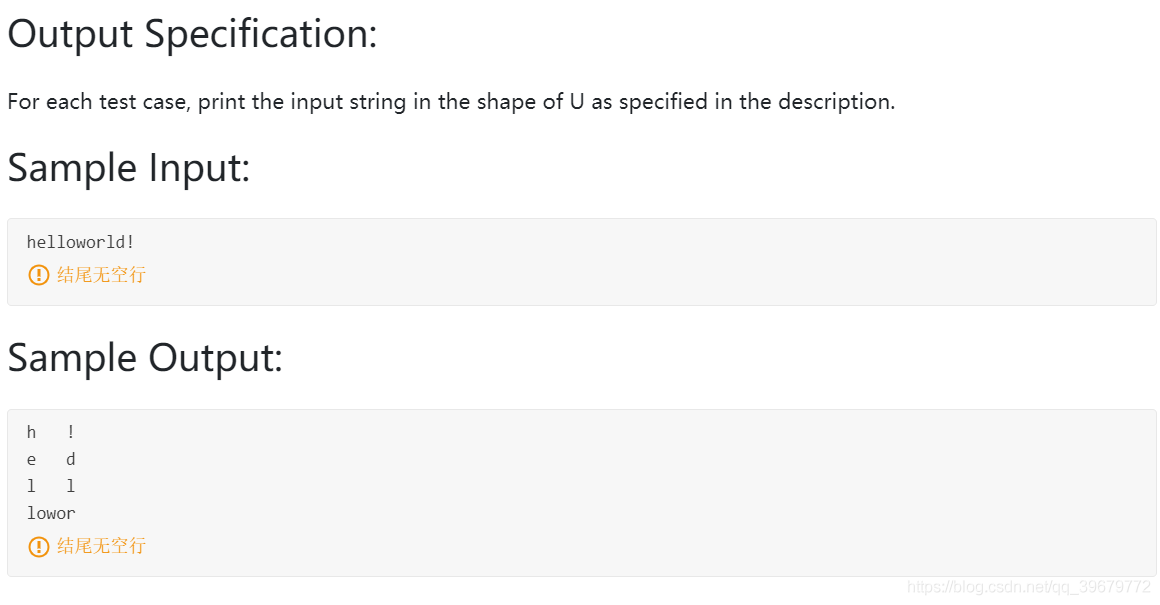1160x605 pixels.
Task: Select the helloworld! sample input text
Action: 81,242
